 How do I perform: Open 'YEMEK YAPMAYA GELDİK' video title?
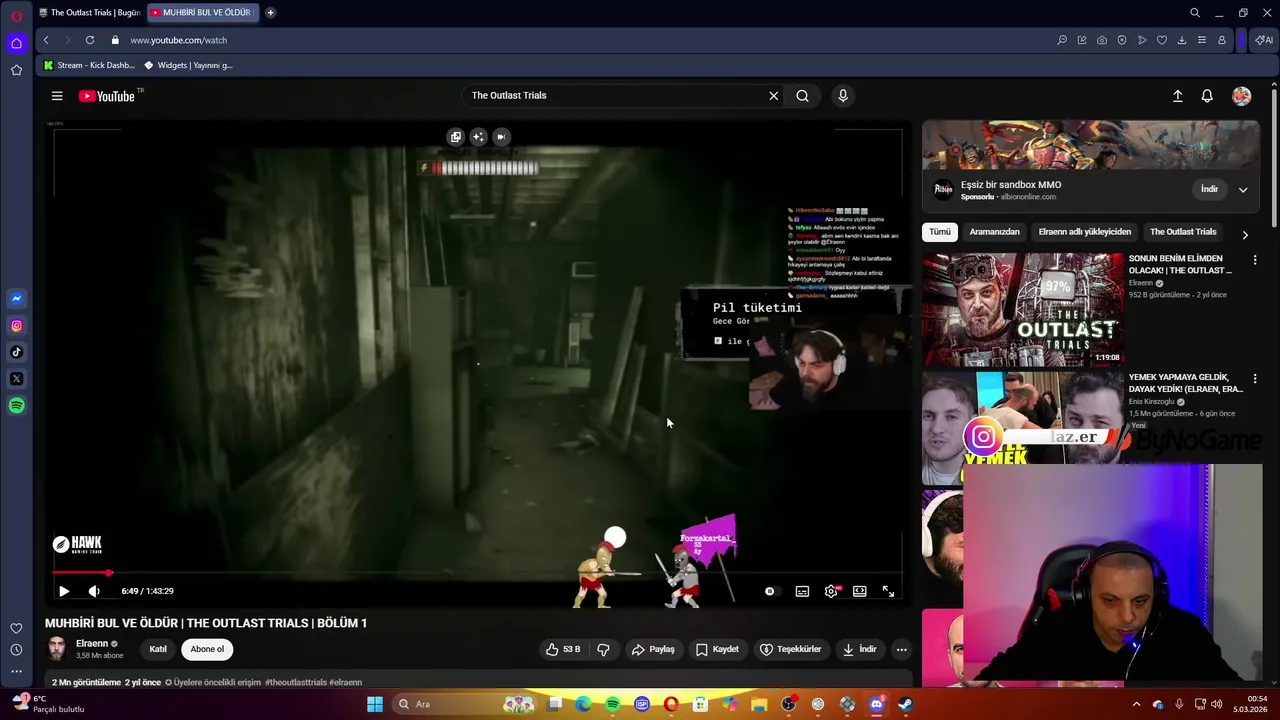[1185, 383]
